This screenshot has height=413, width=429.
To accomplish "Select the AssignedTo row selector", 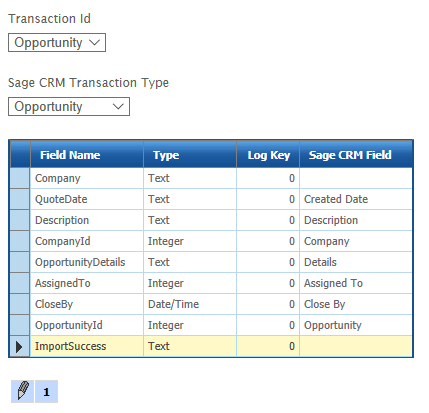I will [x=20, y=283].
